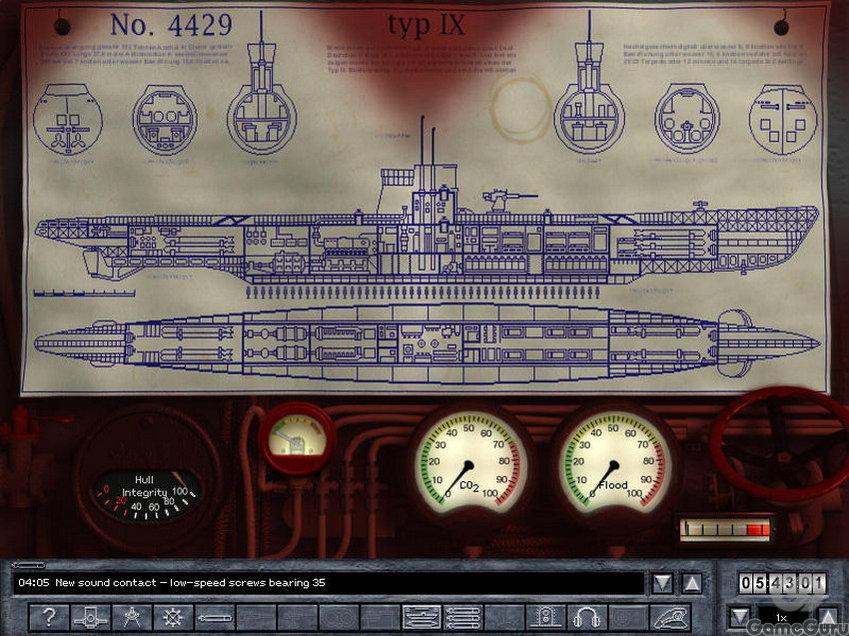Switch to the periscope station
This screenshot has height=636, width=849.
90,617
